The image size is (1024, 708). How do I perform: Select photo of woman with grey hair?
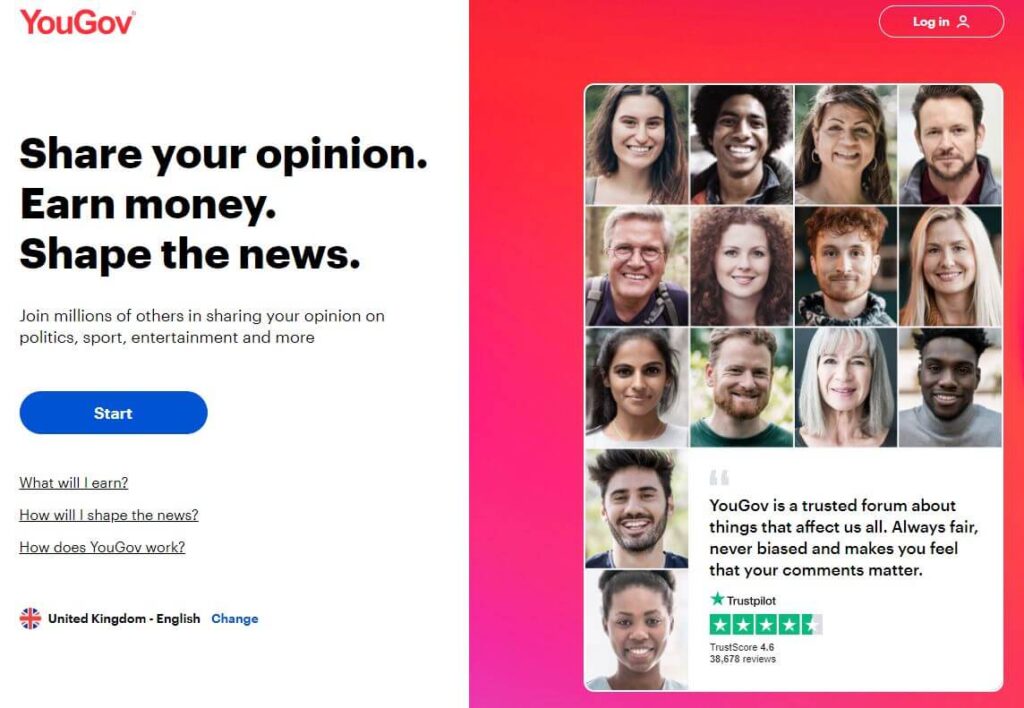846,387
